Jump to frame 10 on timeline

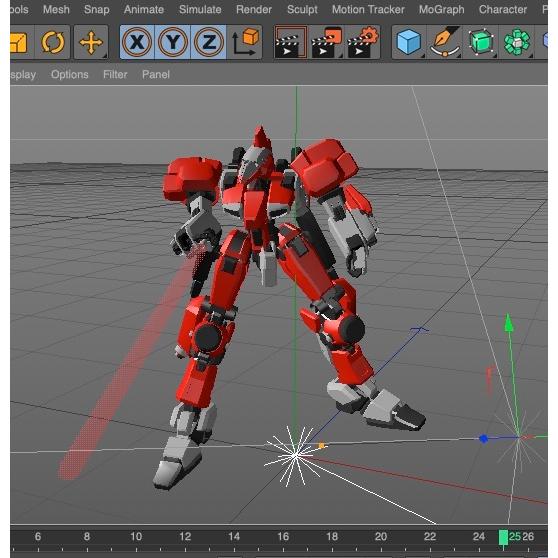pyautogui.click(x=136, y=537)
